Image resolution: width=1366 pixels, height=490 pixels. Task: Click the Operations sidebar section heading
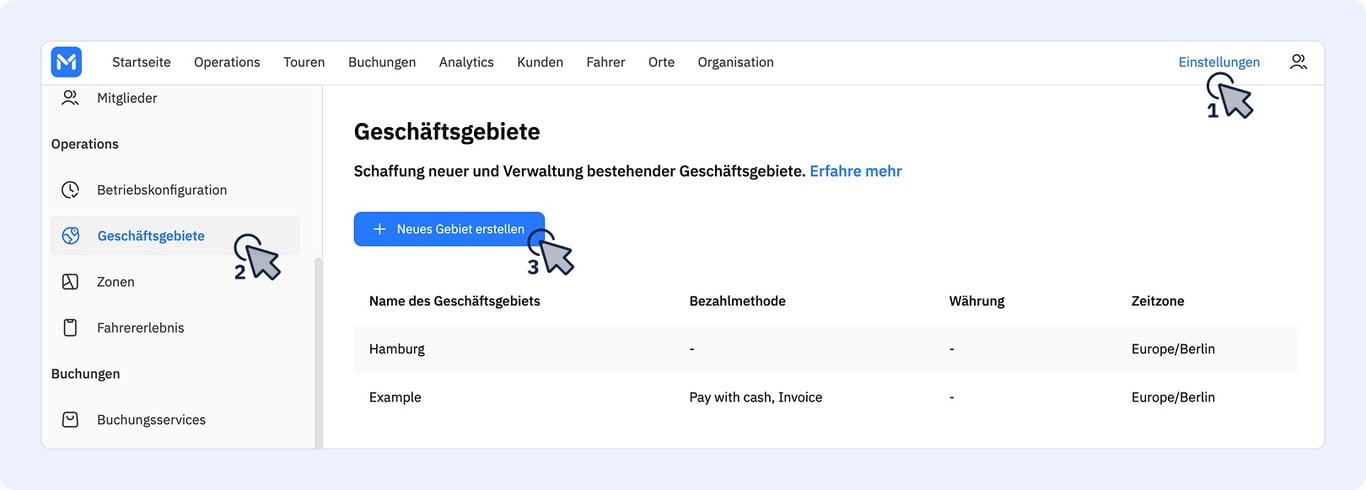(85, 144)
